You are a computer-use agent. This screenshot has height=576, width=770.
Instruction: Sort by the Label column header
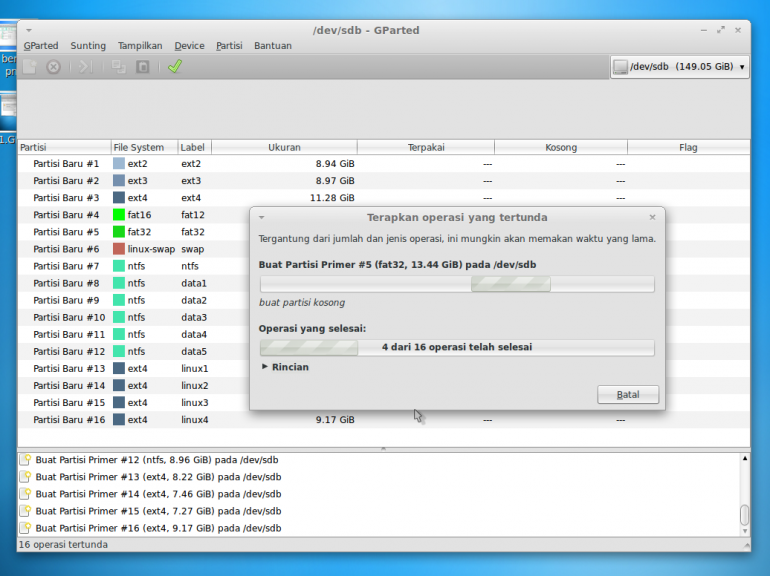pyautogui.click(x=194, y=147)
